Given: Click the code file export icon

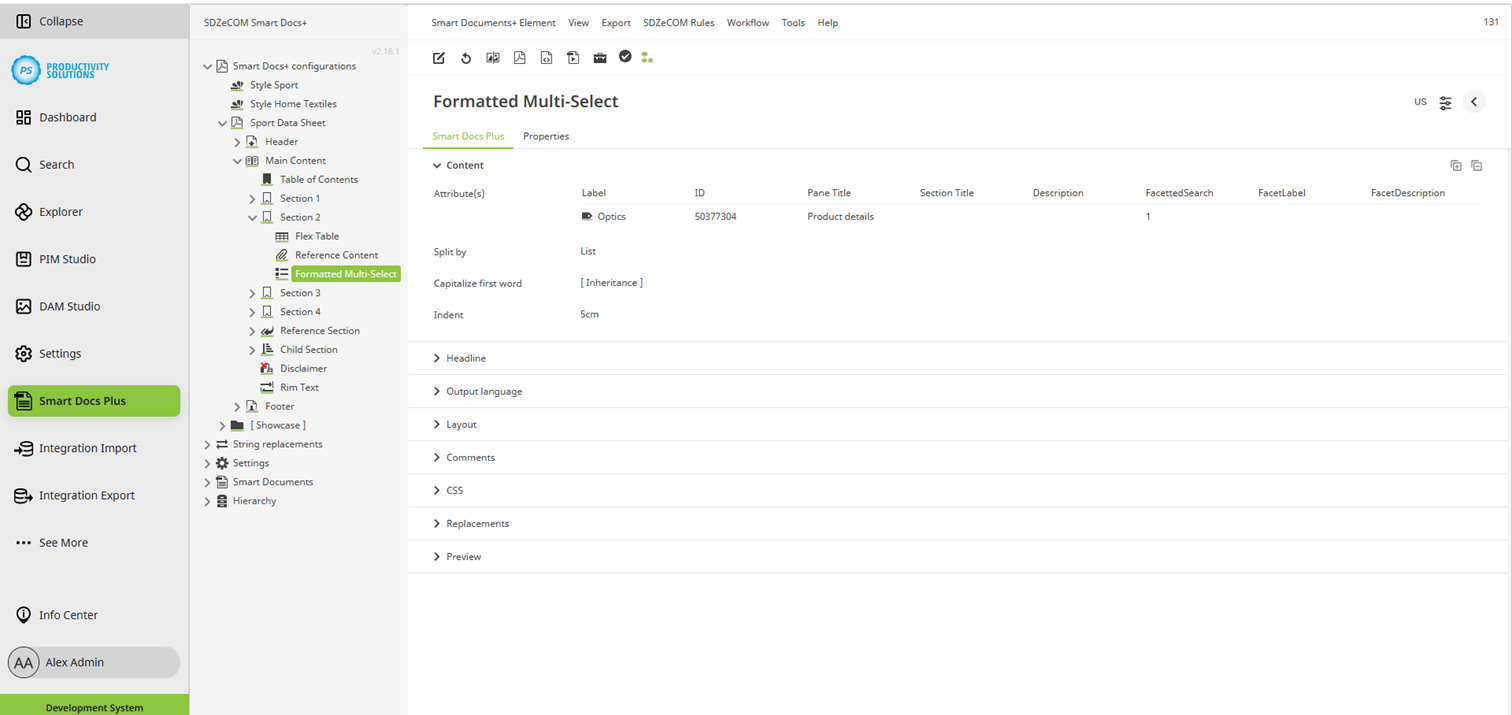Looking at the screenshot, I should click(546, 57).
